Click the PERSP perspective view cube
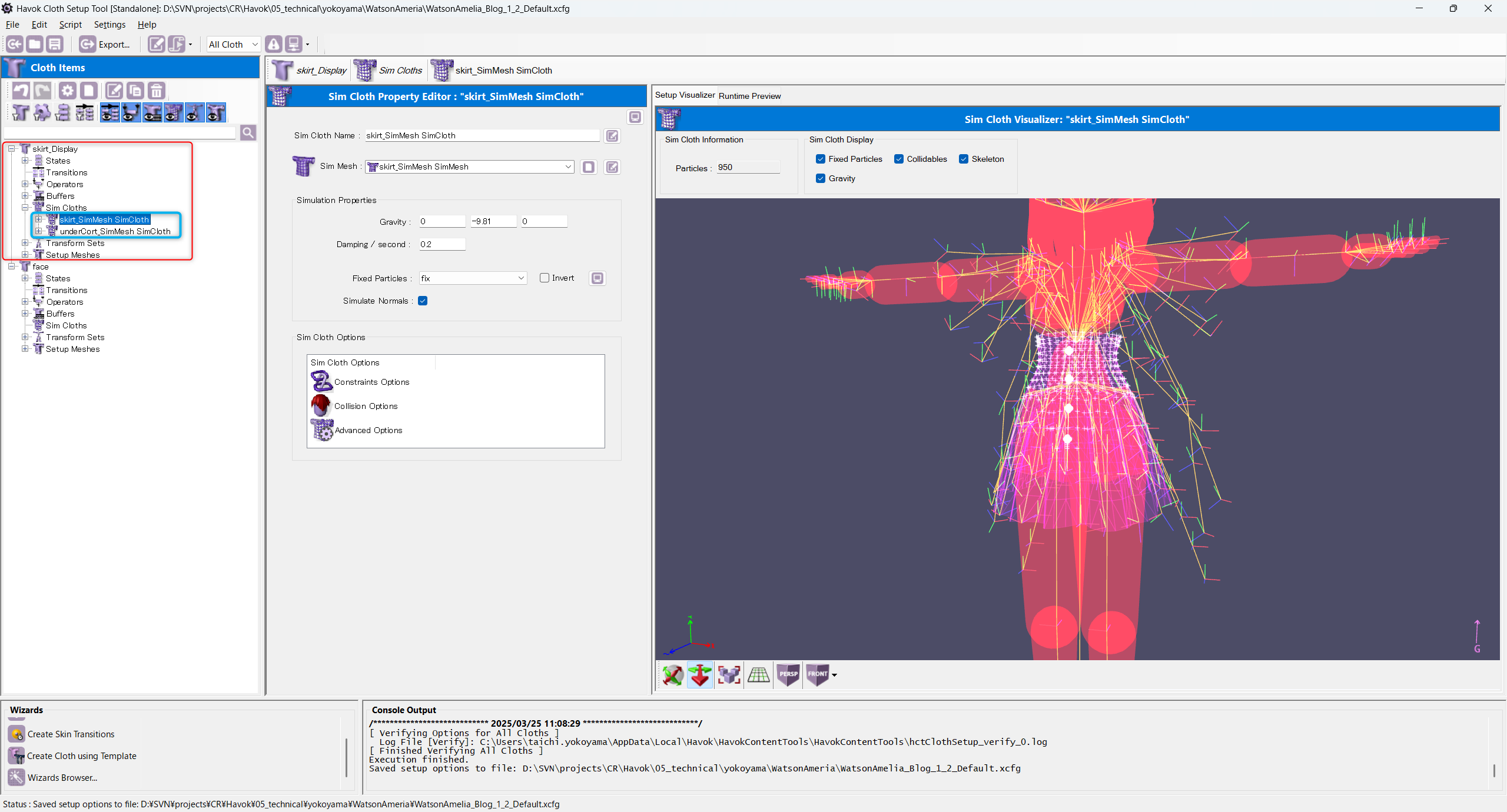The height and width of the screenshot is (812, 1507). (788, 675)
